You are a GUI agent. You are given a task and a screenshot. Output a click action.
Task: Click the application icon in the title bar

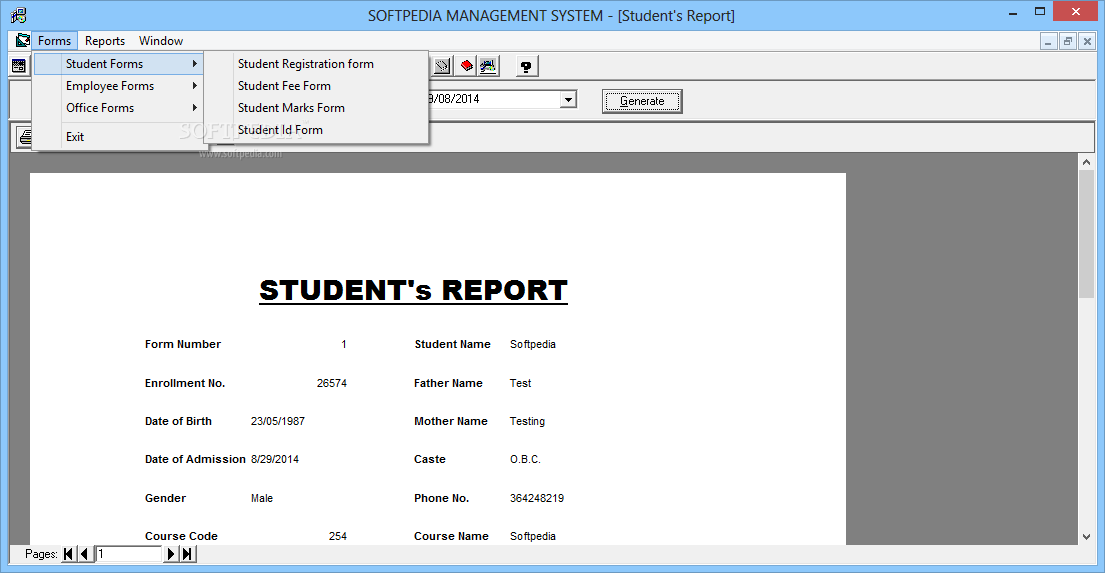[19, 15]
